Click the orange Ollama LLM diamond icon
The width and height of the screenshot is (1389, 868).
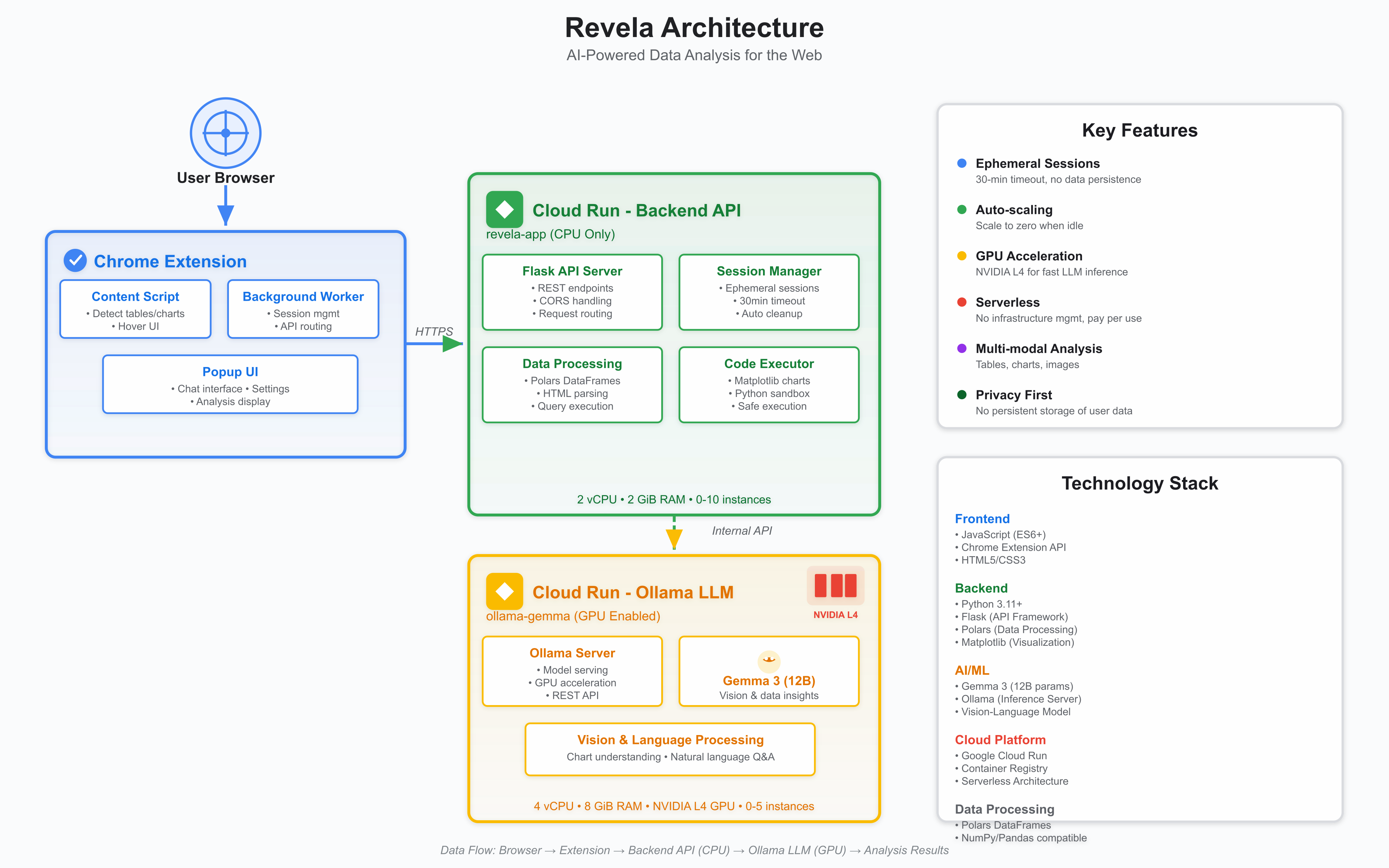[504, 591]
